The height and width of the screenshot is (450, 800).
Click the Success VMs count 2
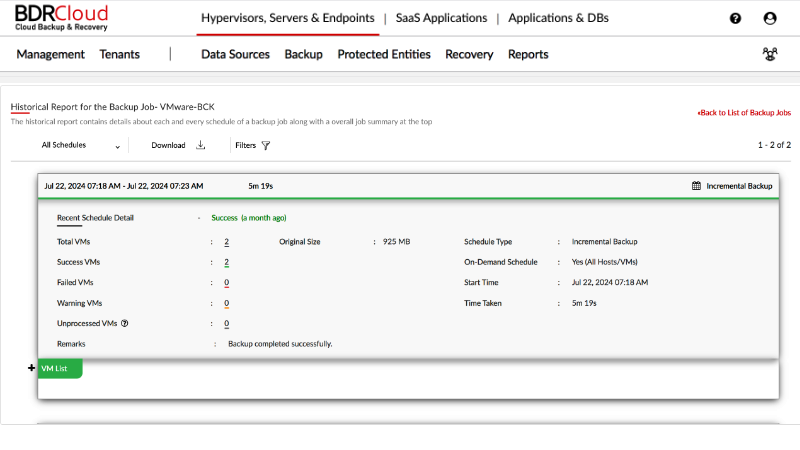pos(227,262)
